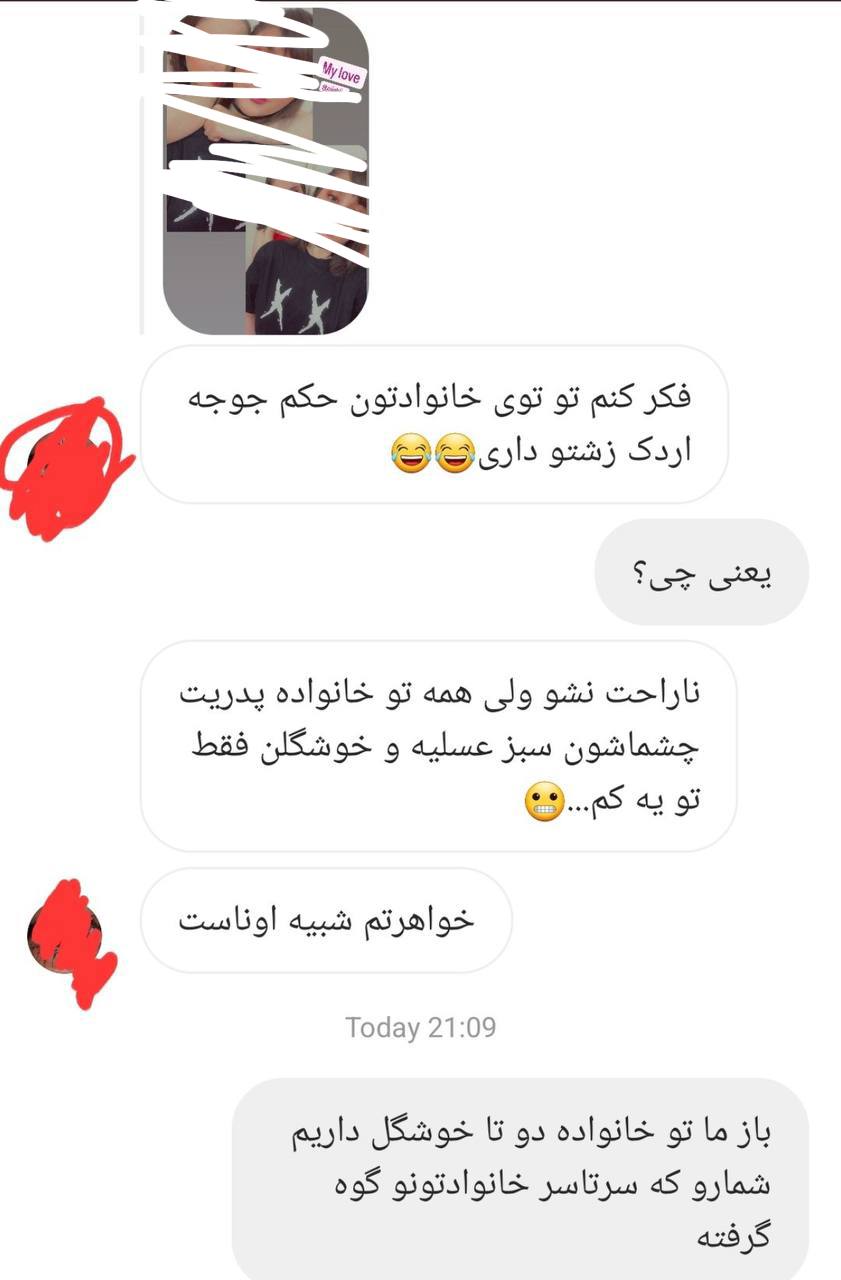Click the line 'شمارو که سرتاسر خانوادتونو گوه'
841x1280 pixels.
click(x=524, y=1186)
